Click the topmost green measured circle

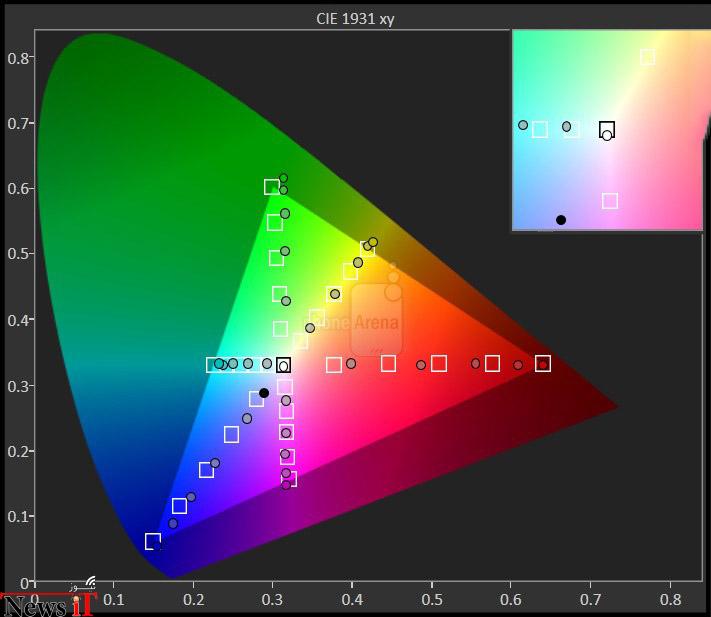pos(283,178)
